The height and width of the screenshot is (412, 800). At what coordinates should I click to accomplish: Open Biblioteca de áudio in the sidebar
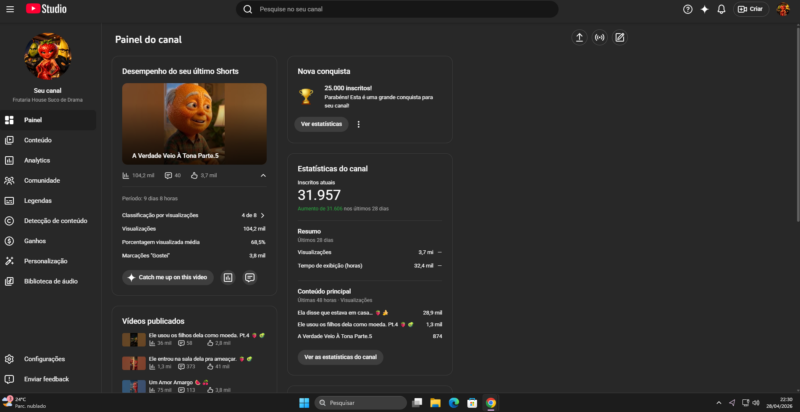[x=48, y=281]
